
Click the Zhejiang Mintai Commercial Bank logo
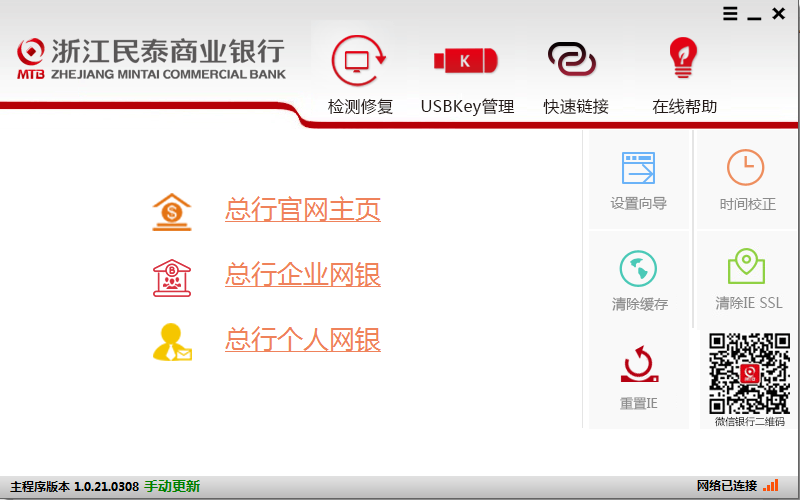click(x=151, y=59)
